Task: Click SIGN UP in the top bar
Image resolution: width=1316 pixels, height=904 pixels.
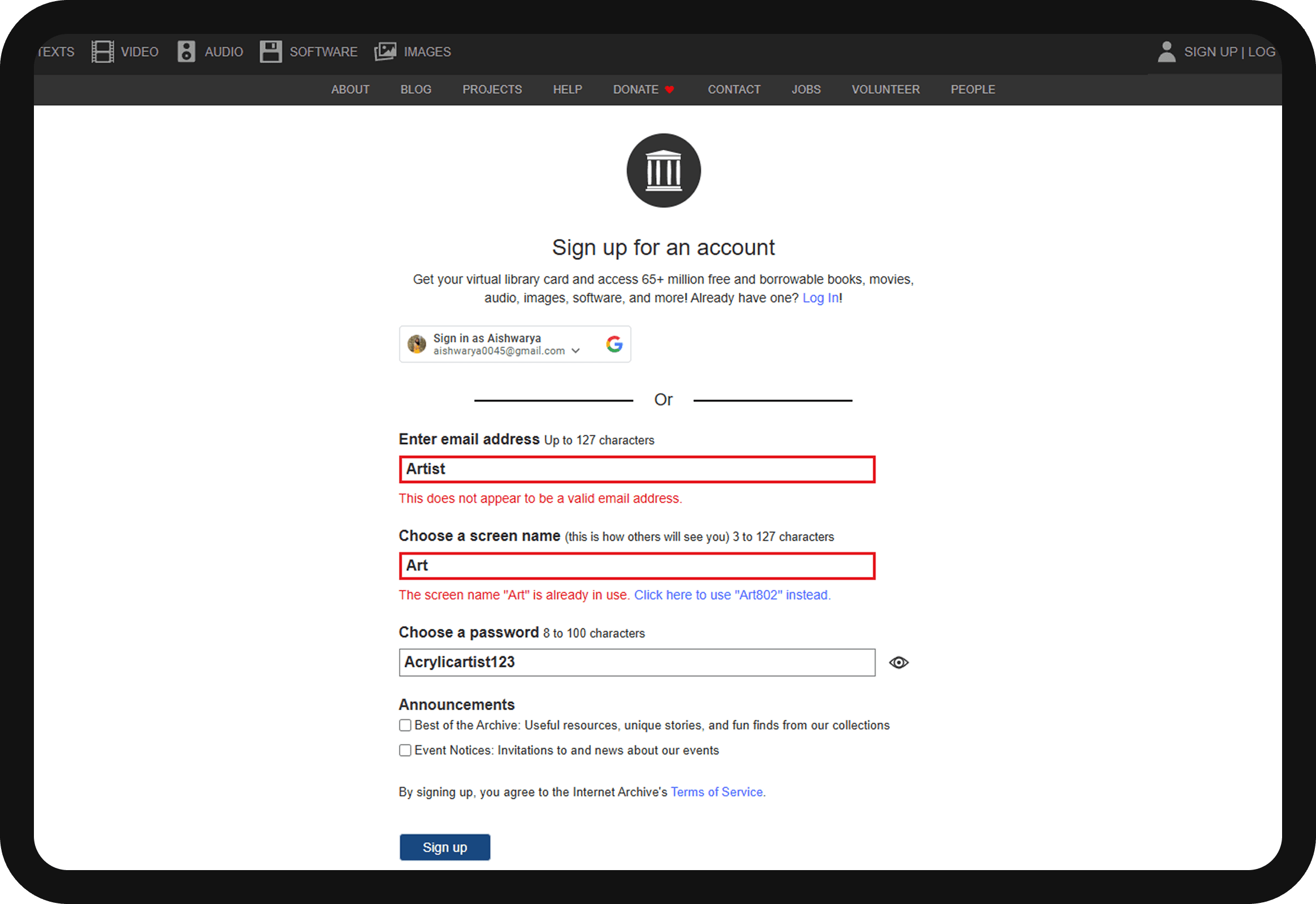Action: 1211,52
